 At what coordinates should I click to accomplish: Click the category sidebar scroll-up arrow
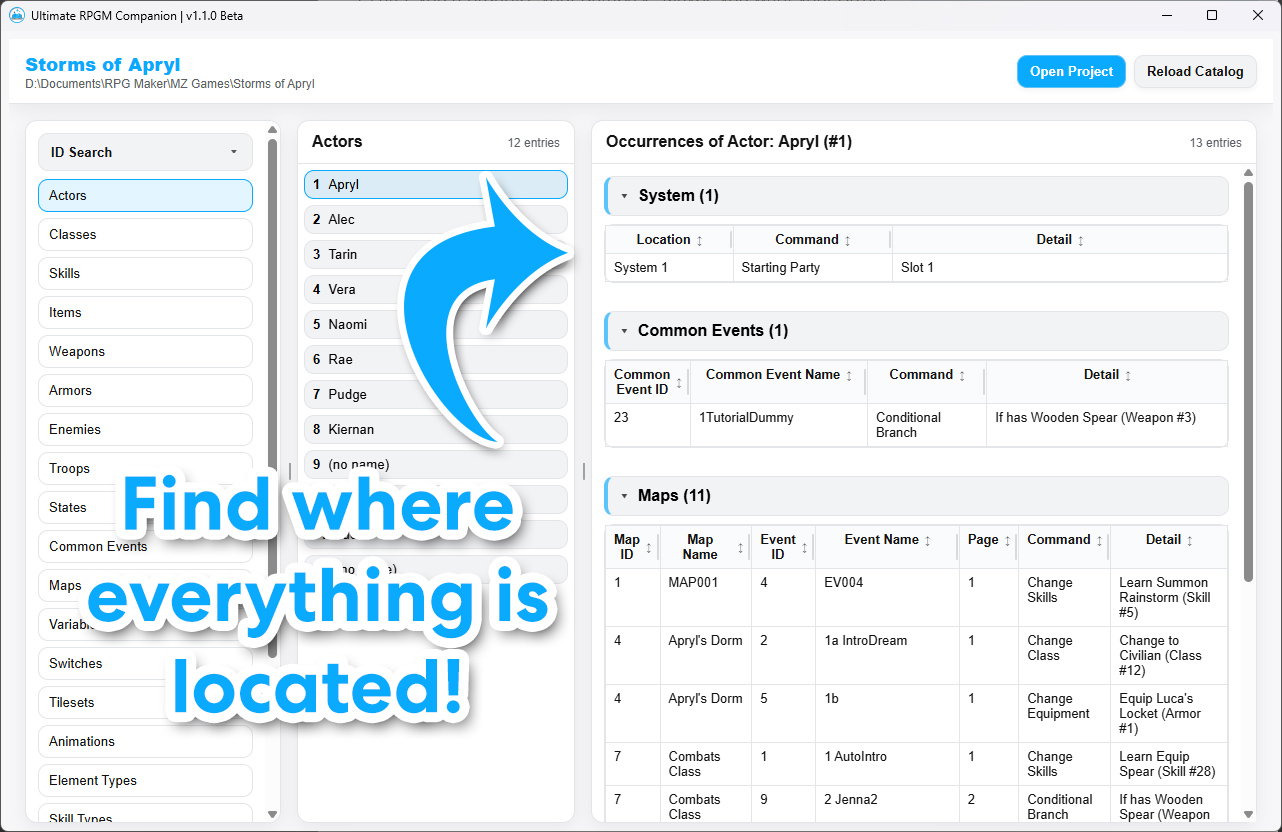click(x=273, y=130)
